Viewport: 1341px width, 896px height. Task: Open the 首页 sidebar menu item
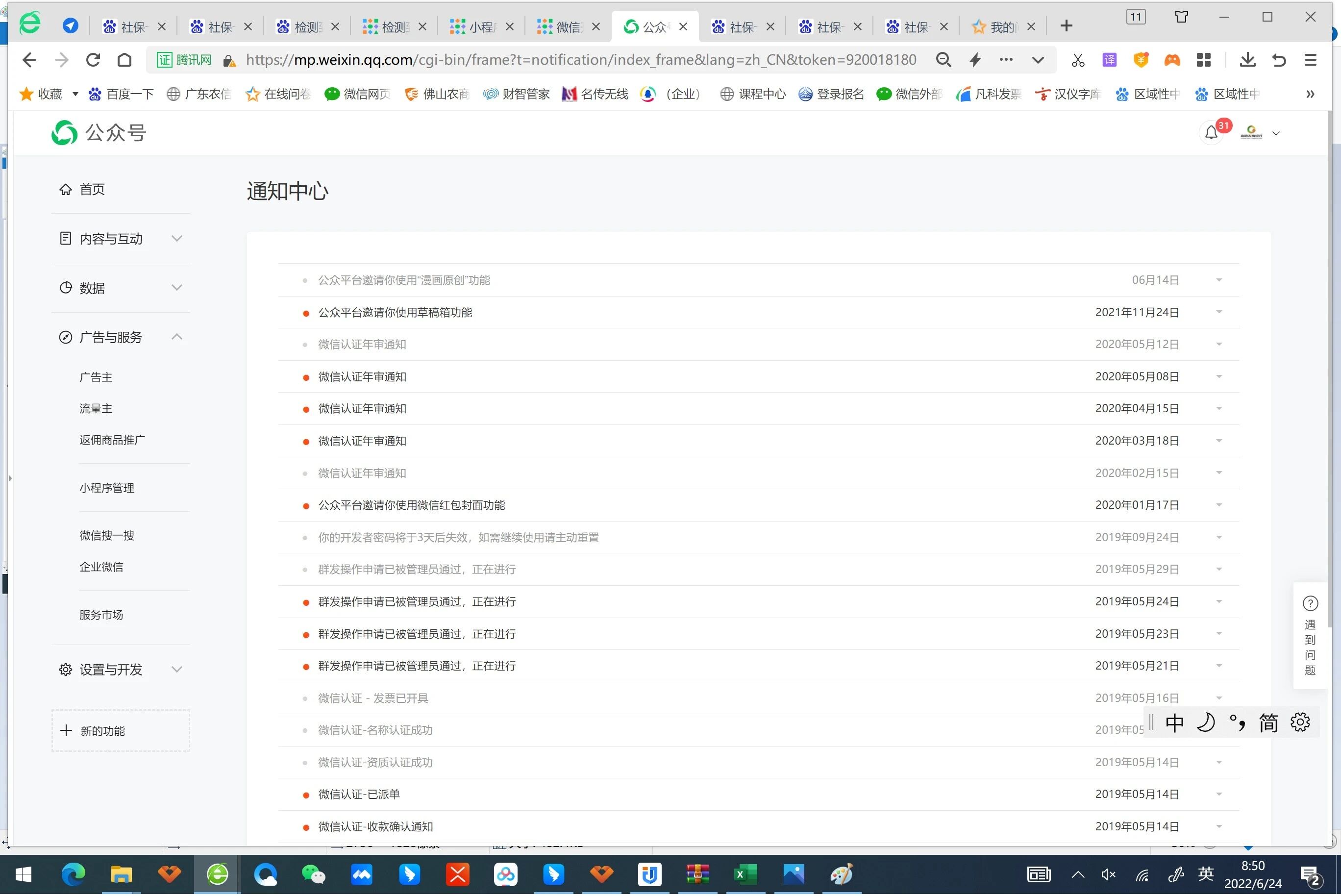[x=92, y=189]
